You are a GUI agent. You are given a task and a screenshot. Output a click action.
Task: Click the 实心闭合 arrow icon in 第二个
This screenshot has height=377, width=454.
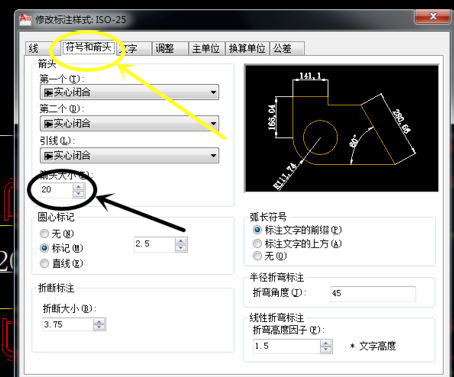pyautogui.click(x=48, y=124)
